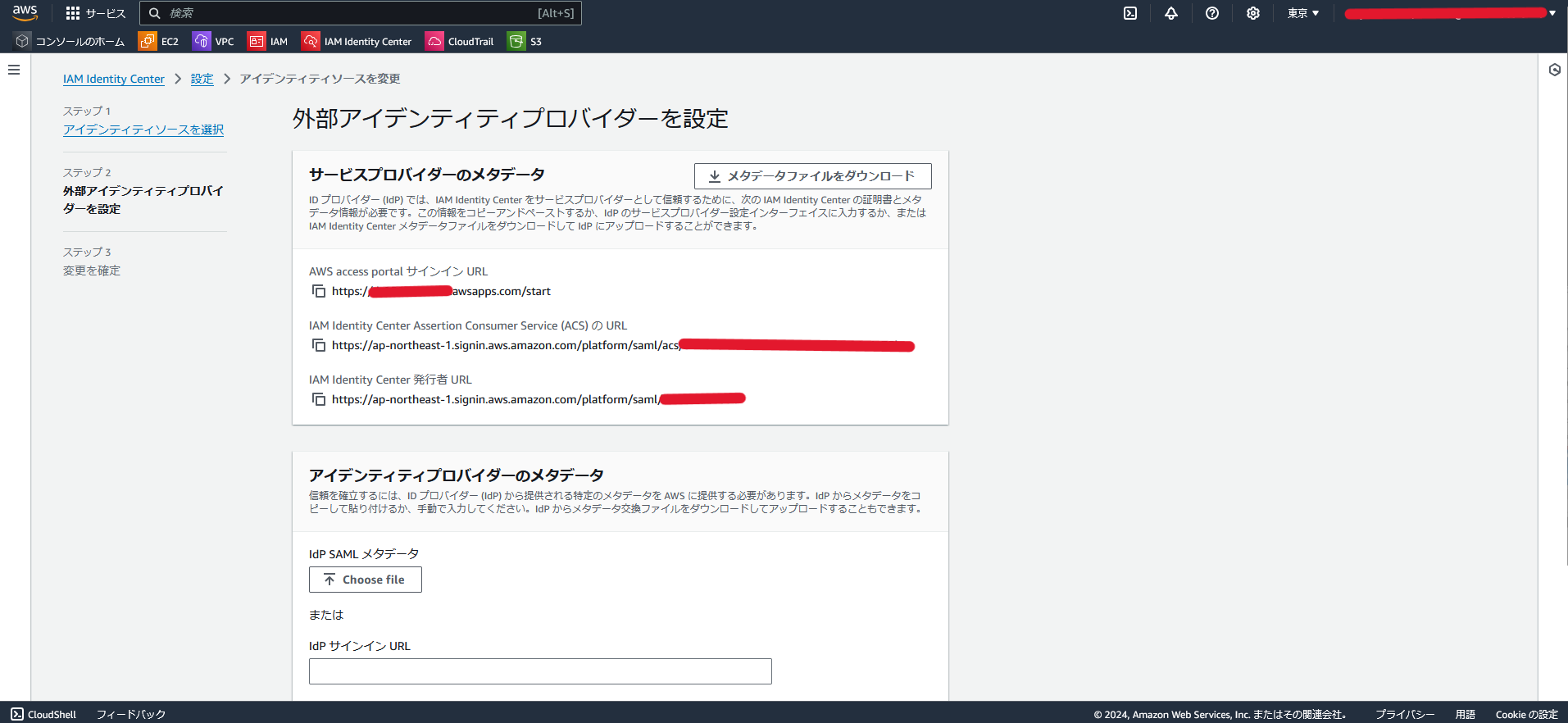Open settings gear icon in header
Viewport: 1568px width, 723px height.
coord(1253,13)
